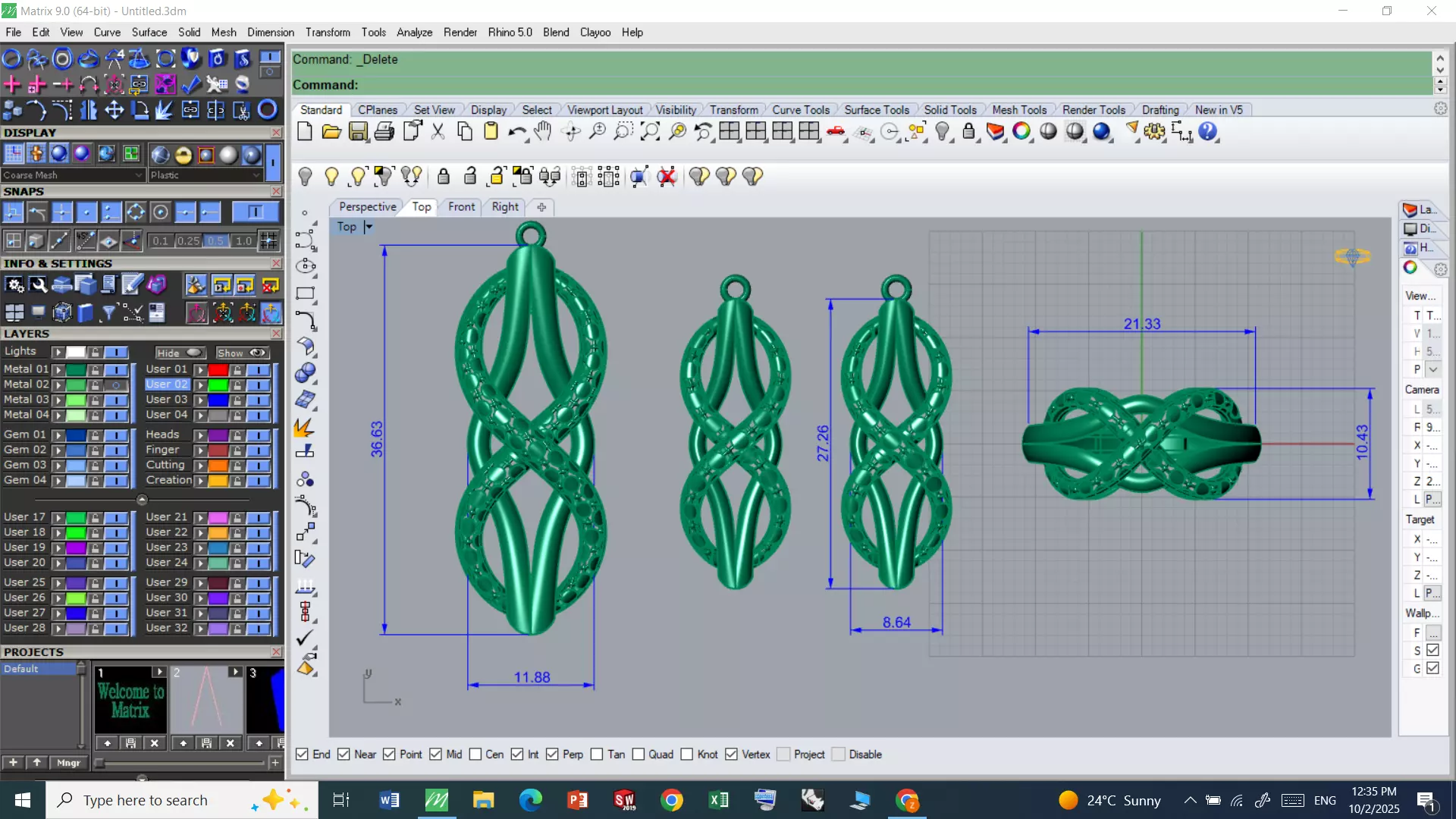Click the Paste clipboard icon
This screenshot has height=819, width=1456.
(x=491, y=132)
